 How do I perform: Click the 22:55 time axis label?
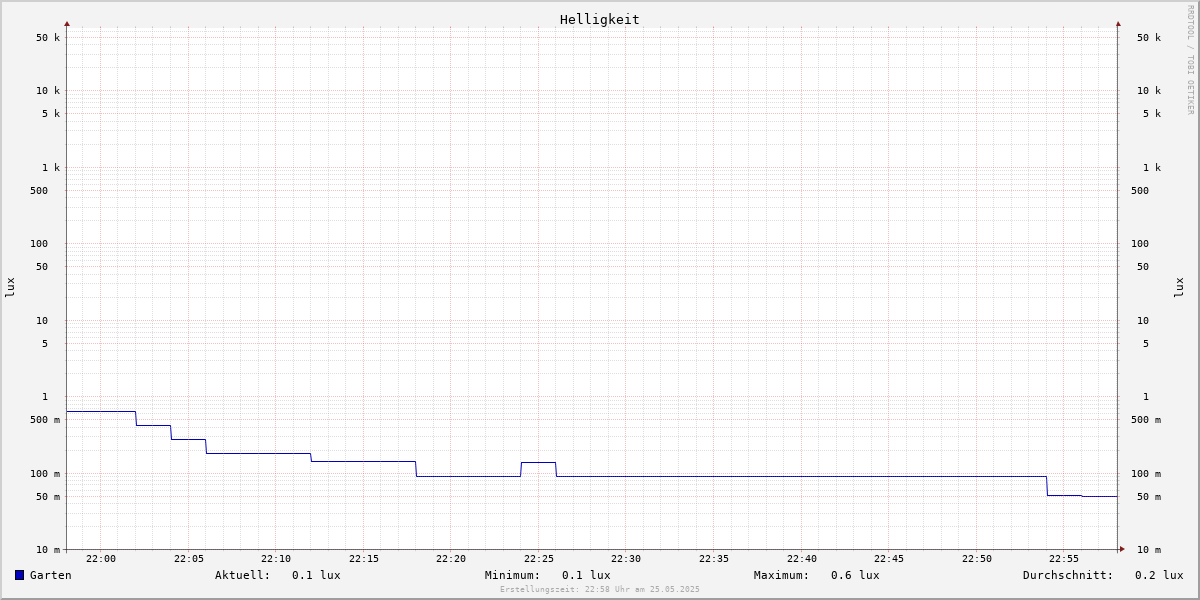point(1064,559)
